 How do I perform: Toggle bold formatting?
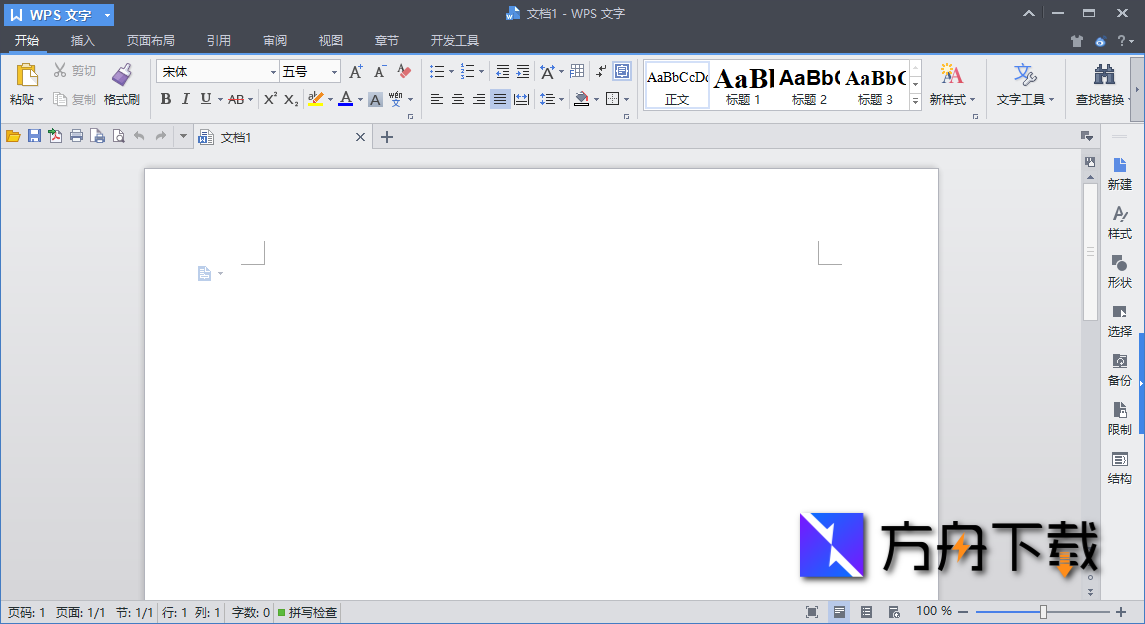click(165, 99)
